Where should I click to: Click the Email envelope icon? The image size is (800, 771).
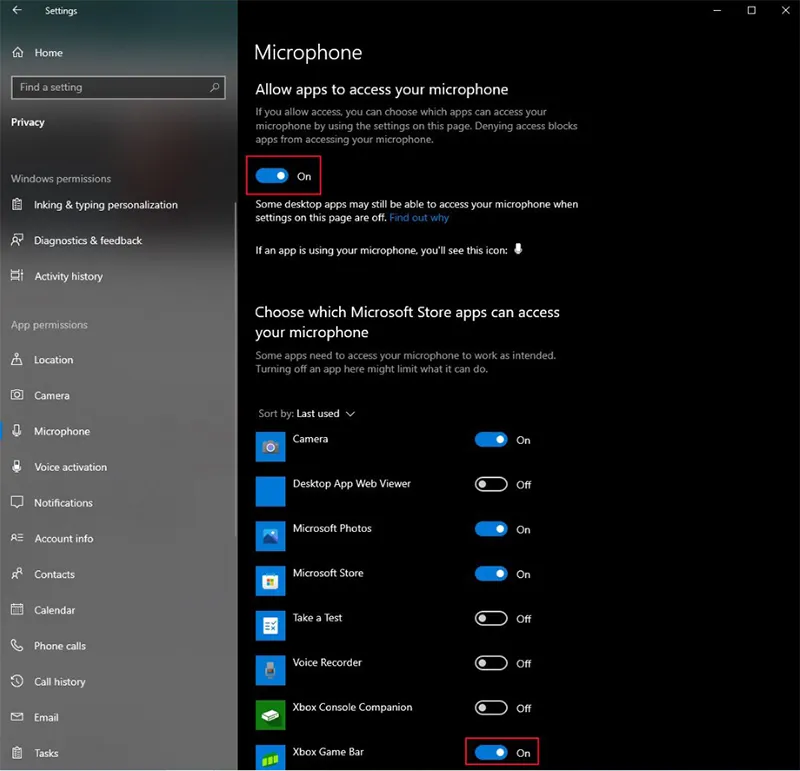tap(17, 716)
